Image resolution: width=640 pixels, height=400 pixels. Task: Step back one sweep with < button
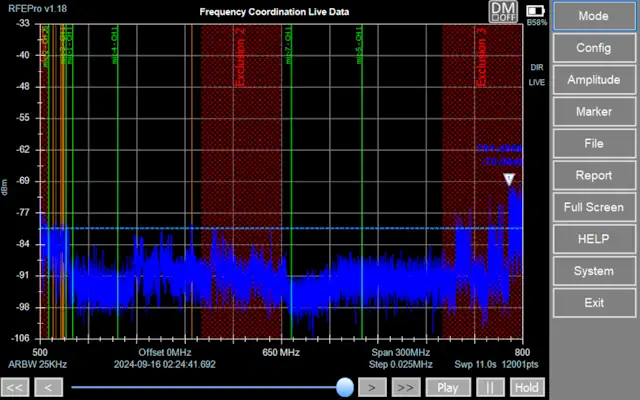coord(47,387)
